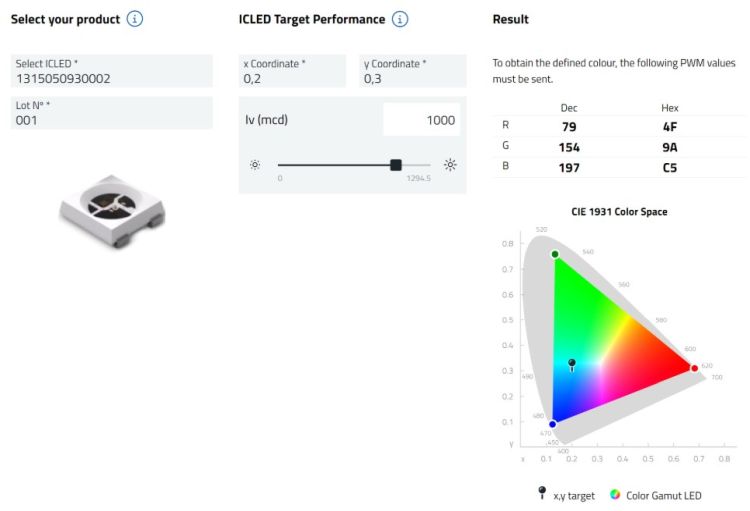The width and height of the screenshot is (750, 511).
Task: Click the dim brightness sun icon
Action: pyautogui.click(x=255, y=165)
